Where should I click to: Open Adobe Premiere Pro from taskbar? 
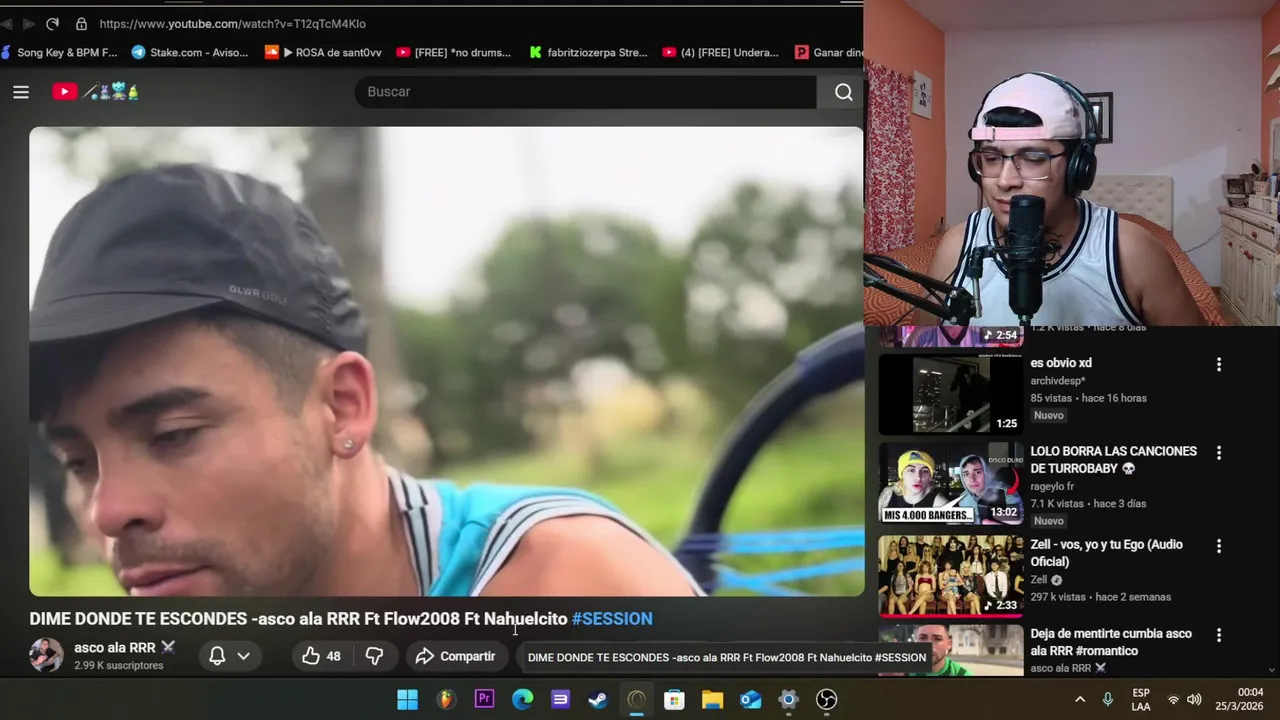pos(485,699)
